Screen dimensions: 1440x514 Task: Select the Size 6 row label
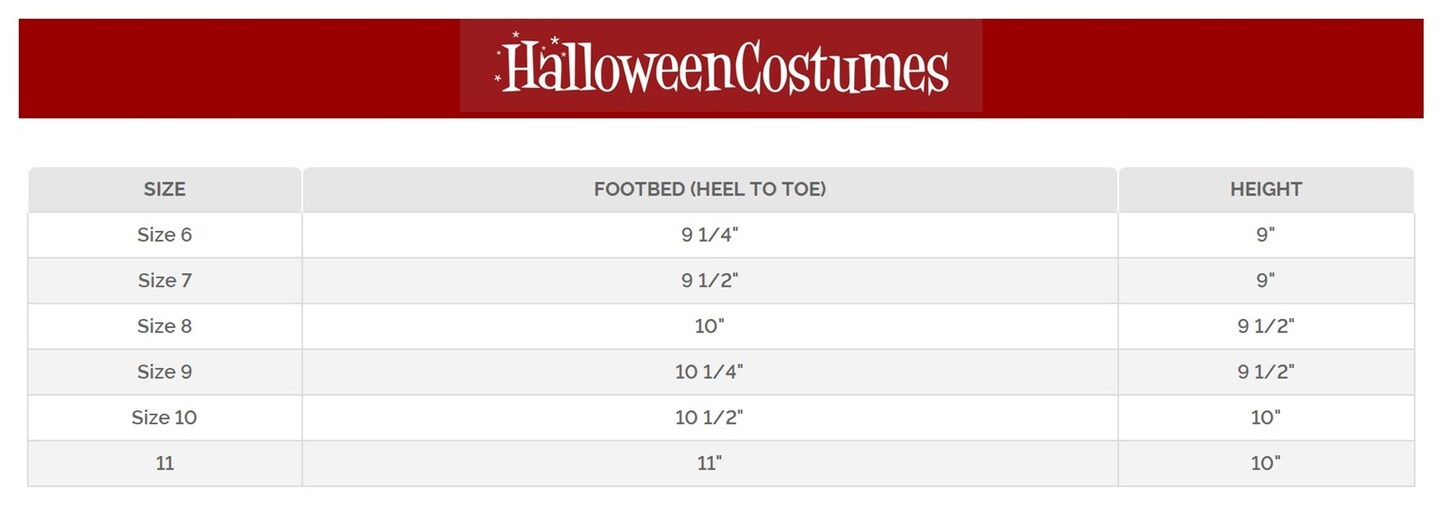click(x=165, y=235)
